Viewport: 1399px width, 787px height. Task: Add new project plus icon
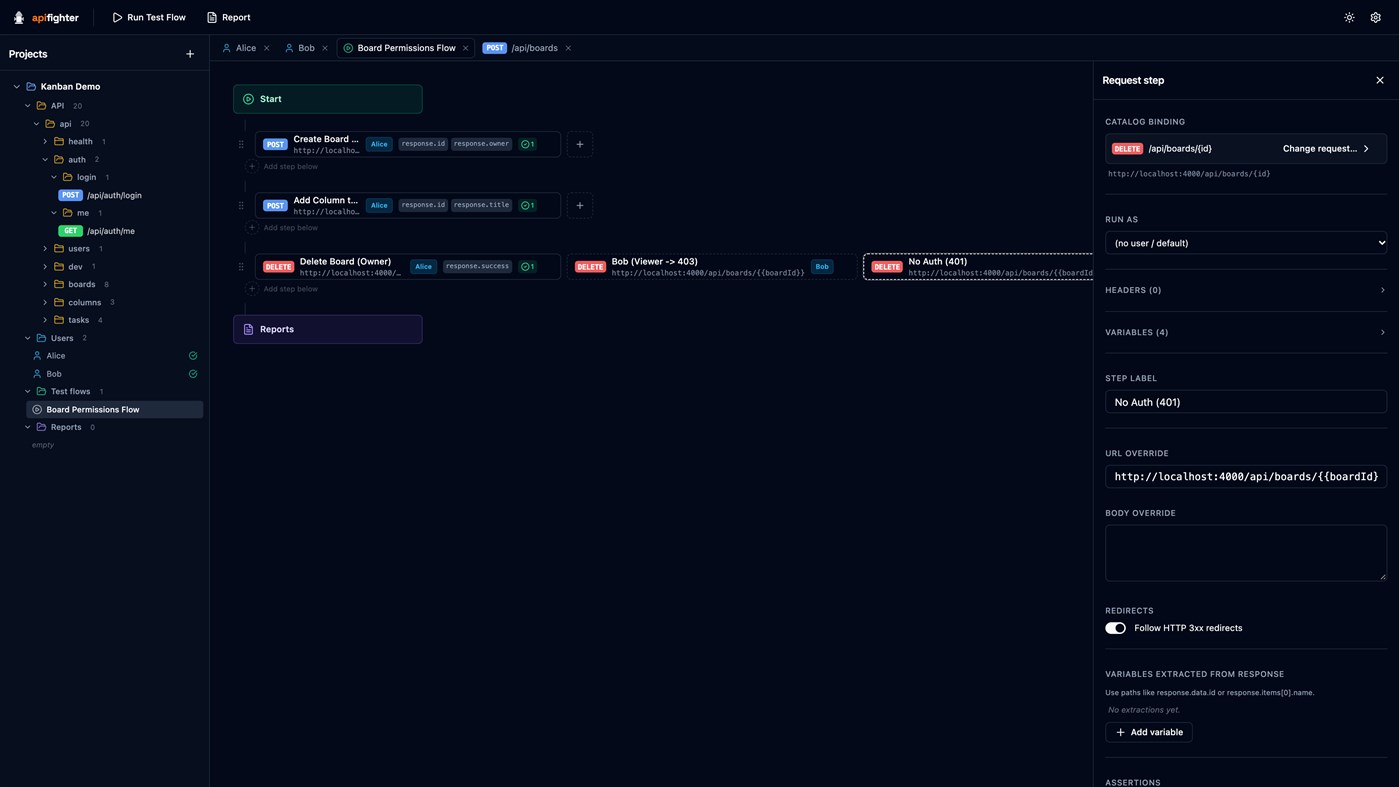tap(190, 54)
